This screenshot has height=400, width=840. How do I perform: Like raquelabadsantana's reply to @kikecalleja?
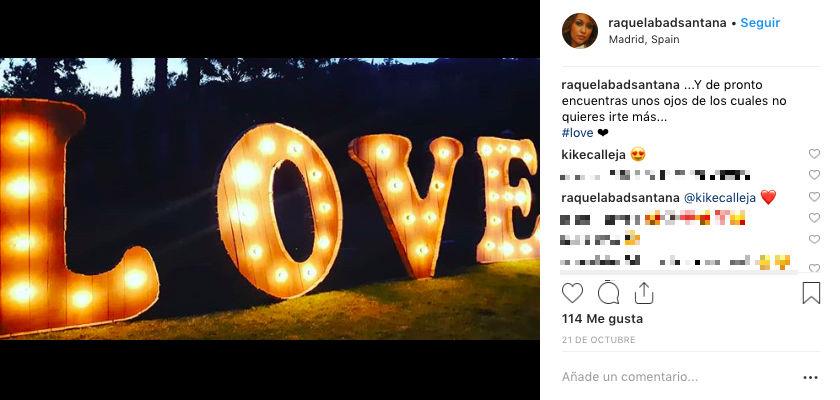click(814, 197)
